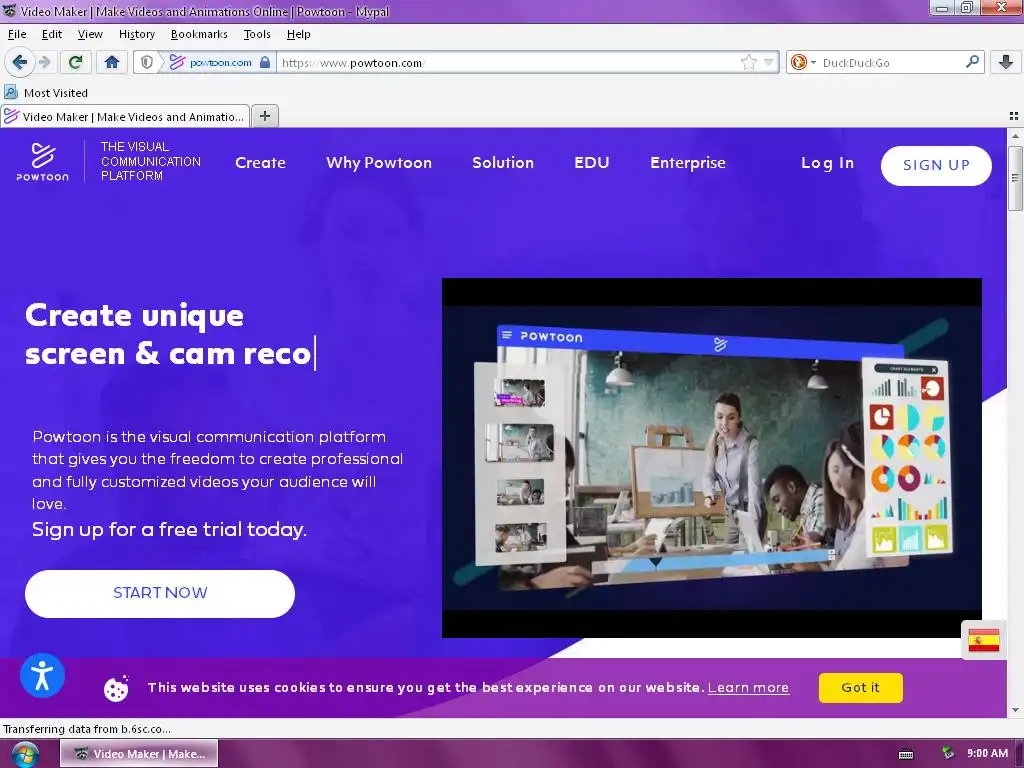This screenshot has height=768, width=1024.
Task: Click the padlock site security icon
Action: point(264,62)
